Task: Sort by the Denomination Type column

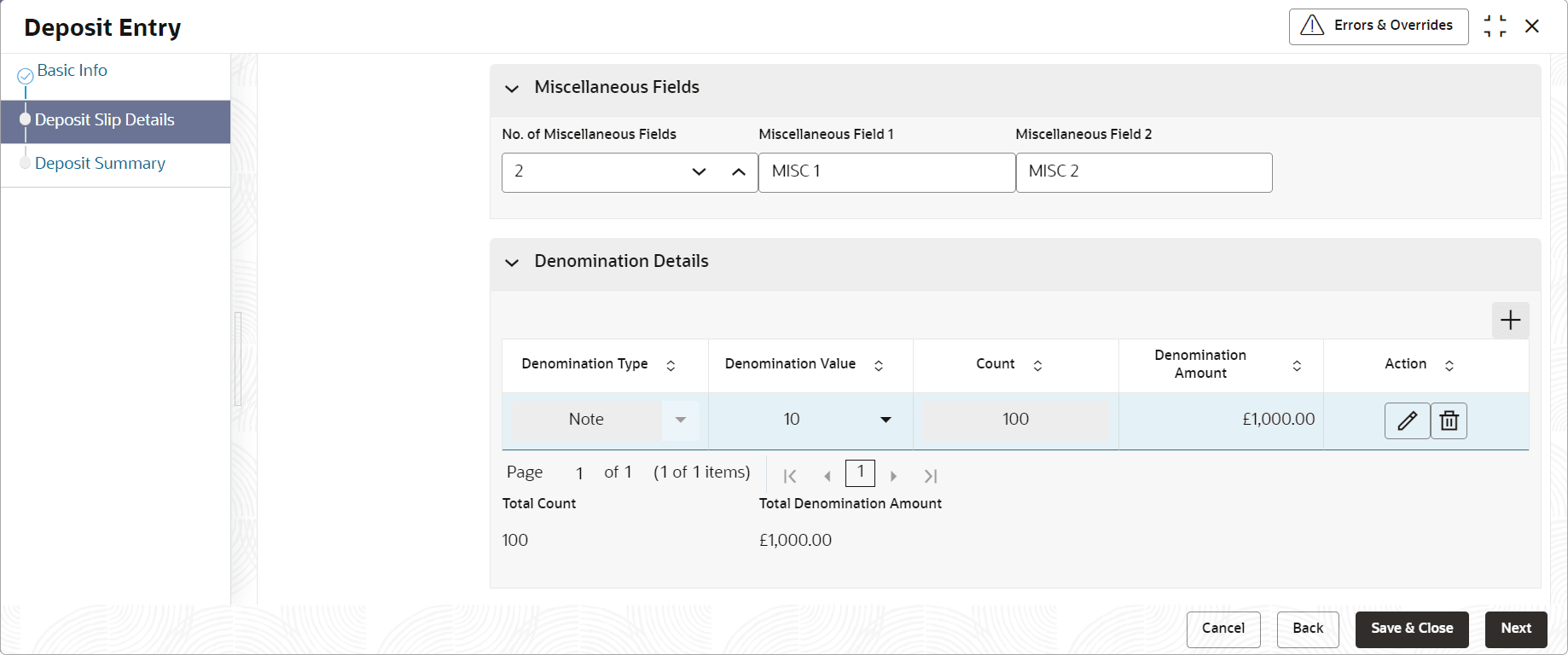Action: 671,365
